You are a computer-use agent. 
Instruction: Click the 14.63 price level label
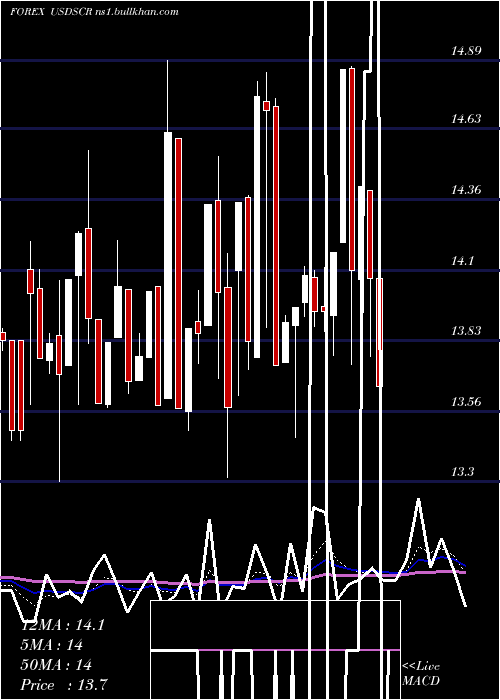click(466, 119)
